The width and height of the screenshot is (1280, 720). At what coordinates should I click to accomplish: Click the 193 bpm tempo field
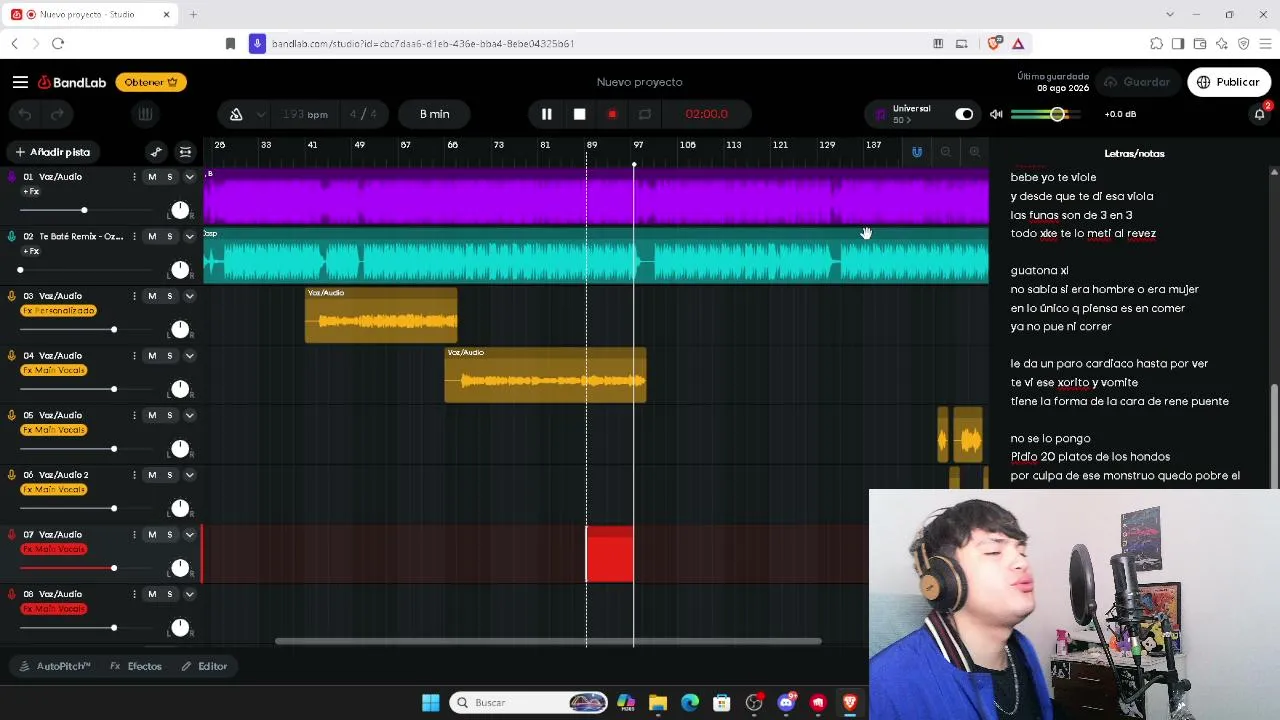(304, 114)
